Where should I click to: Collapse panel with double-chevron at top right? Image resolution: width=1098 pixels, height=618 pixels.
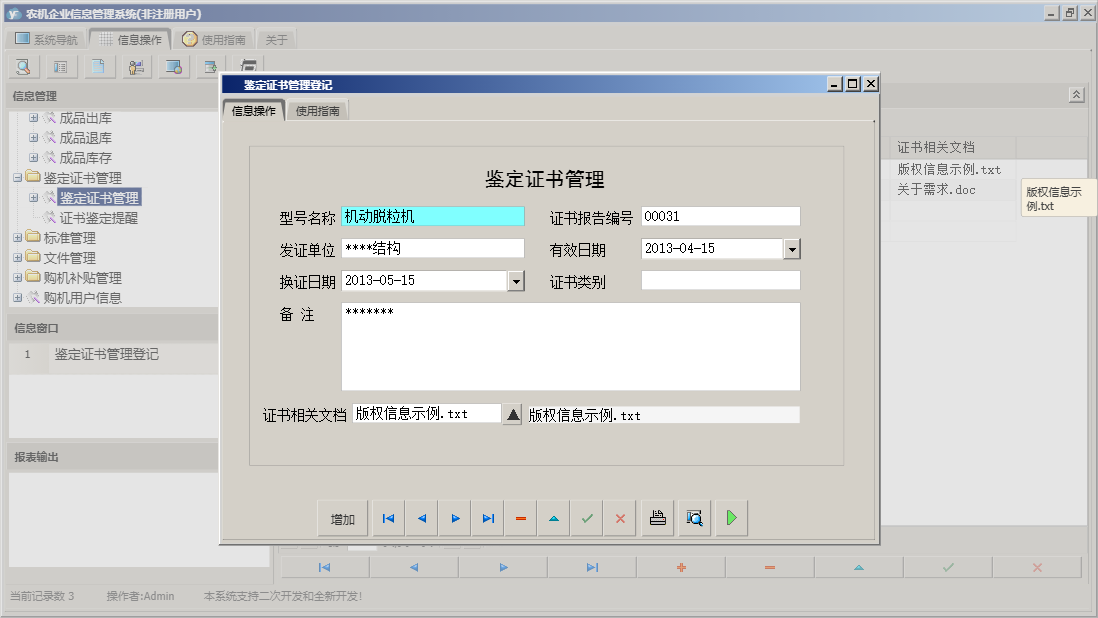[x=1076, y=95]
